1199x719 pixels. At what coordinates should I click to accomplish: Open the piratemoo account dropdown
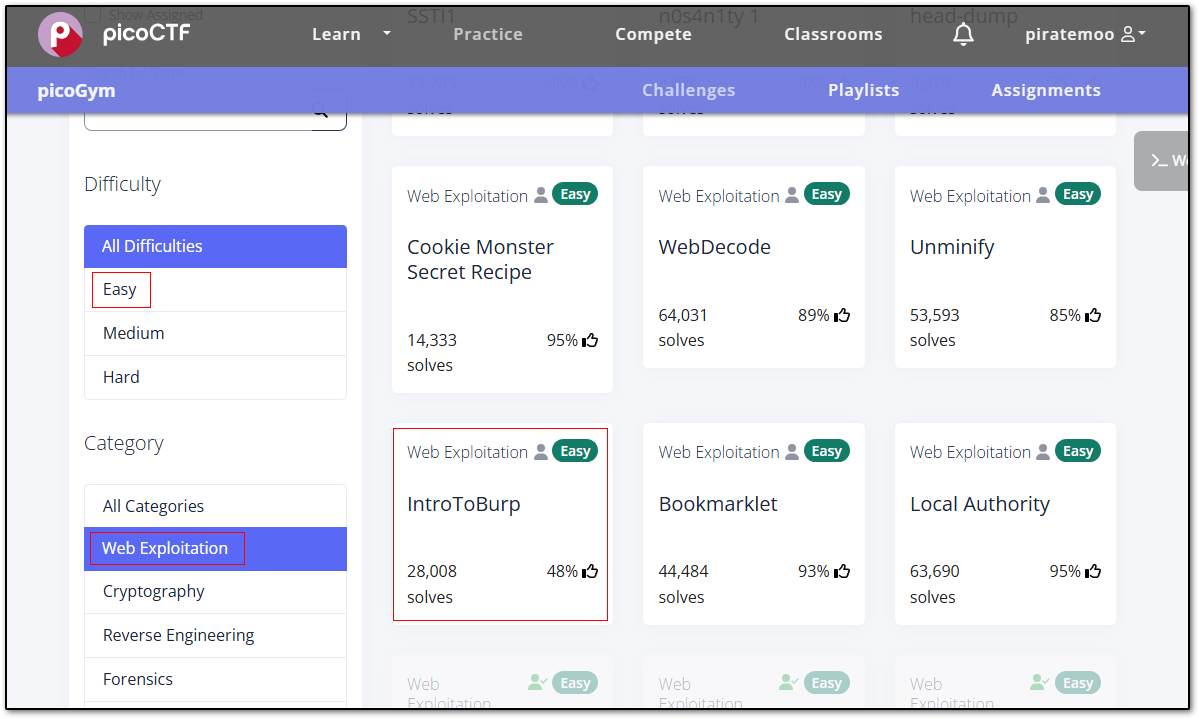[1085, 34]
